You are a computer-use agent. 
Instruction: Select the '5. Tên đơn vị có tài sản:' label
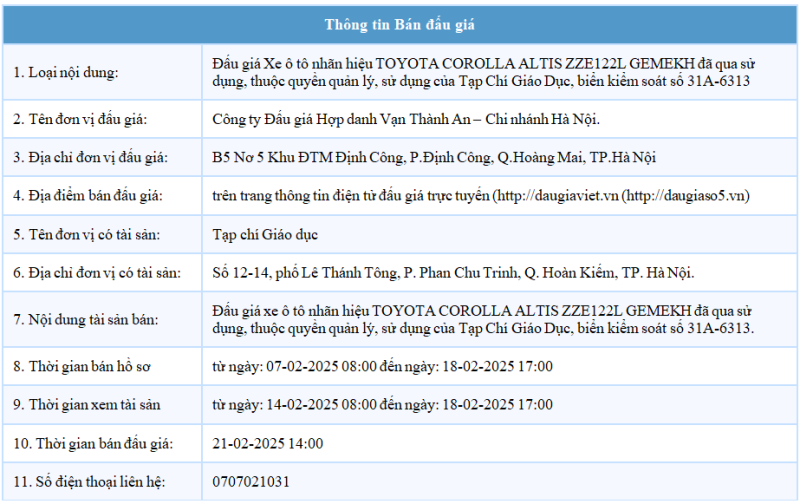pyautogui.click(x=86, y=235)
